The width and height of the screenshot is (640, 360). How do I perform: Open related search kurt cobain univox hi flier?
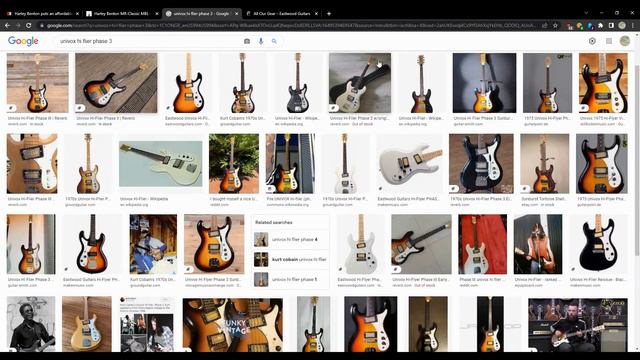tap(291, 259)
